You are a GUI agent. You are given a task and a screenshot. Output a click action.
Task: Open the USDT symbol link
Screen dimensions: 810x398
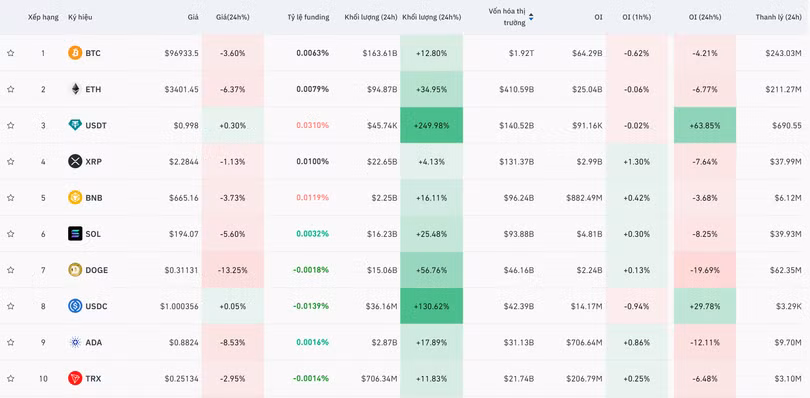tap(96, 125)
